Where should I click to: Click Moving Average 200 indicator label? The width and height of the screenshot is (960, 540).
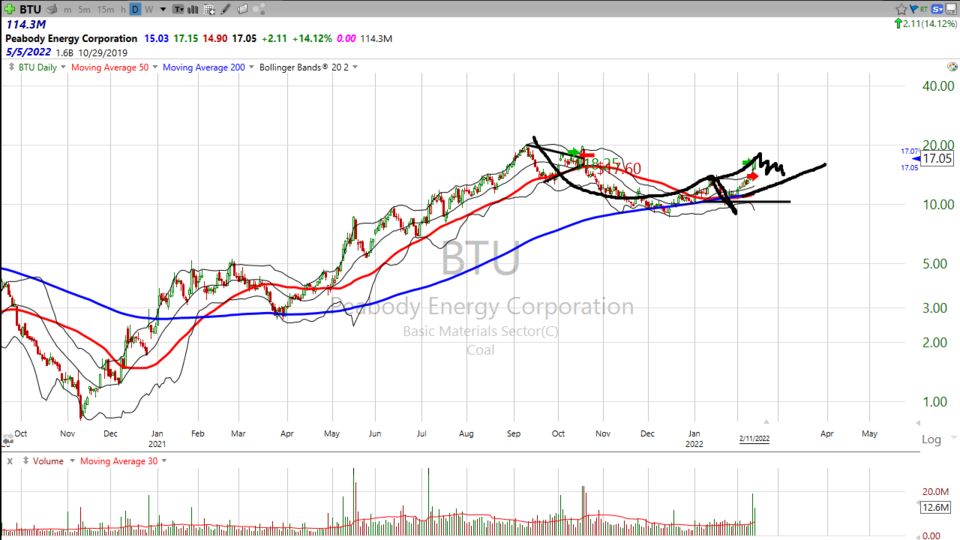[x=203, y=67]
